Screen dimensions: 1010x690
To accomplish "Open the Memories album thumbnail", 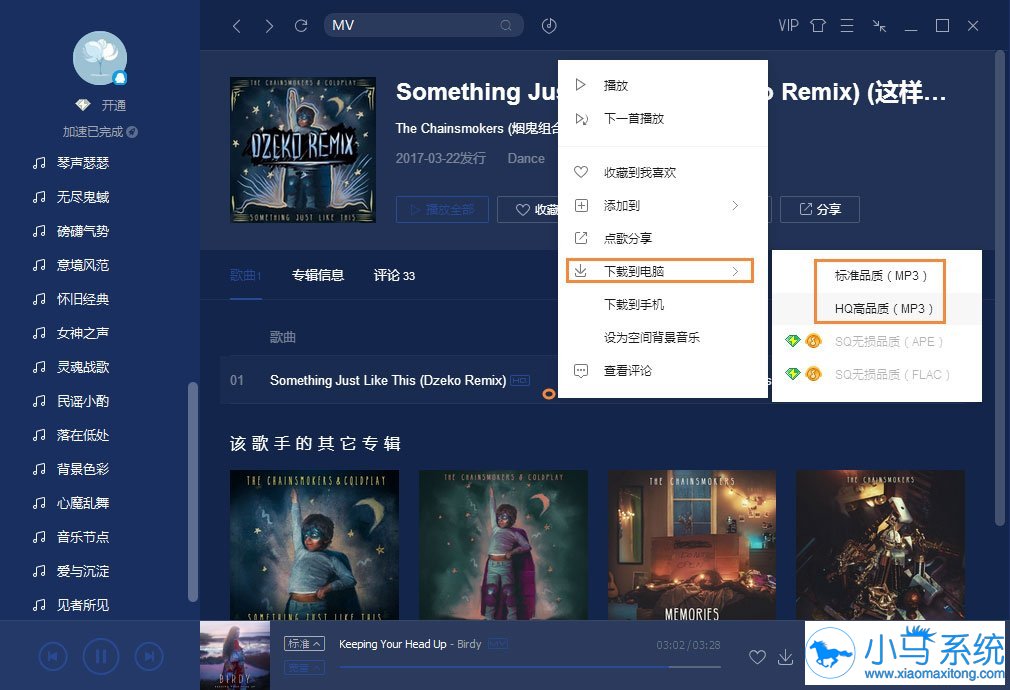I will click(692, 545).
